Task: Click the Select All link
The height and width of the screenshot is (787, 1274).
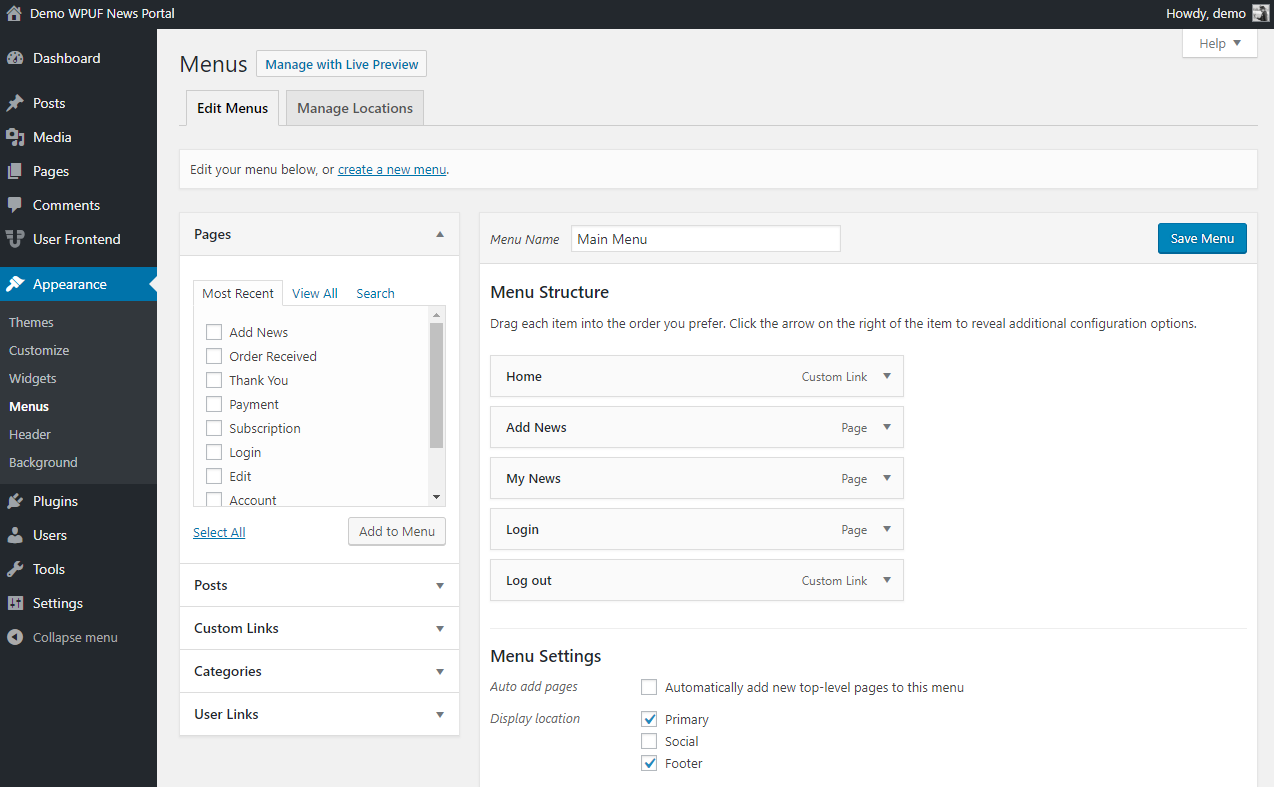Action: (219, 532)
